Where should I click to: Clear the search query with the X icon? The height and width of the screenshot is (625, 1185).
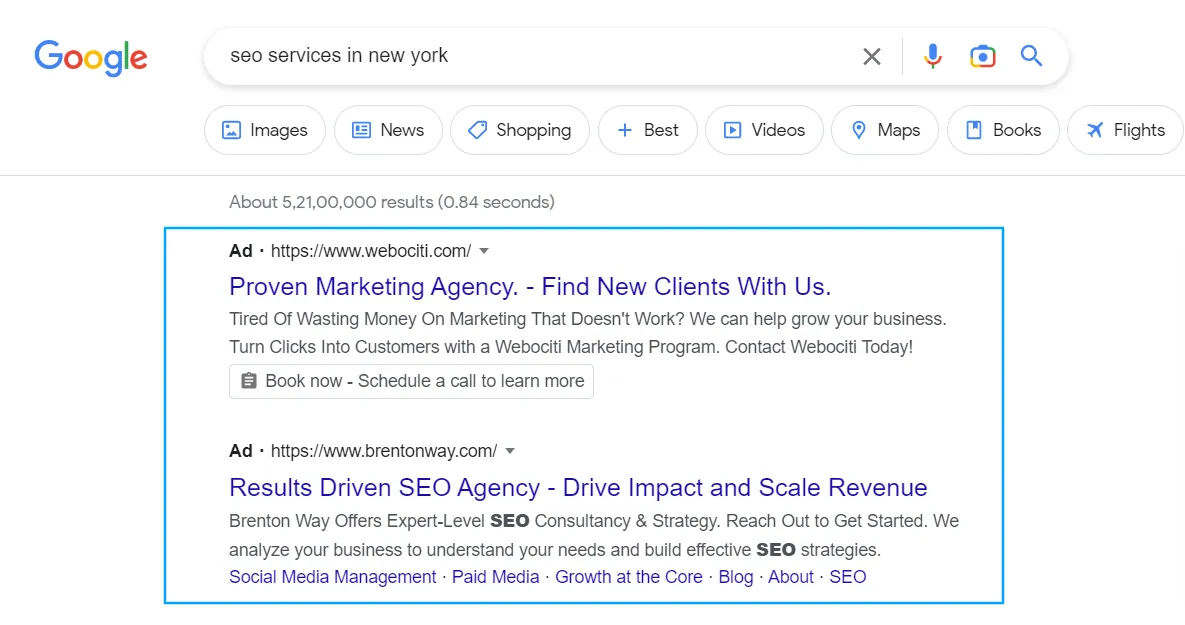click(x=871, y=57)
